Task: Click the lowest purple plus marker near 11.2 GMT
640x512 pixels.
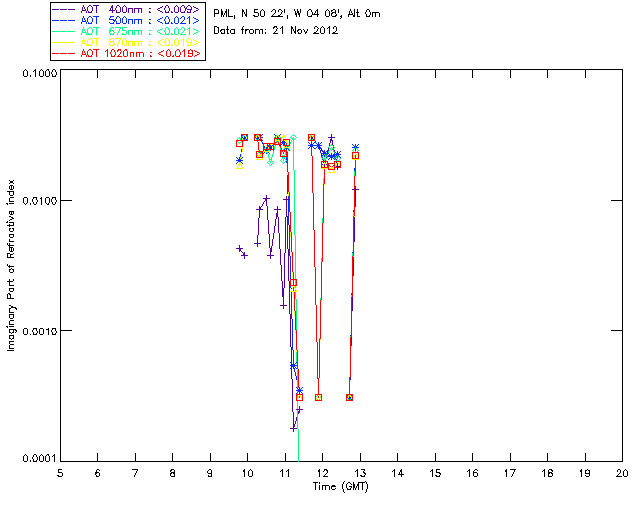Action: pos(293,429)
